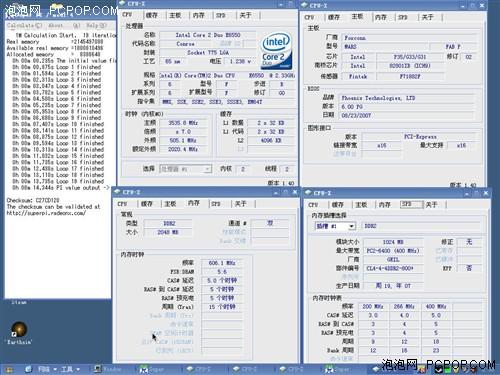
Task: Click the Tras cycle value 15 个时钟
Action: click(x=222, y=307)
